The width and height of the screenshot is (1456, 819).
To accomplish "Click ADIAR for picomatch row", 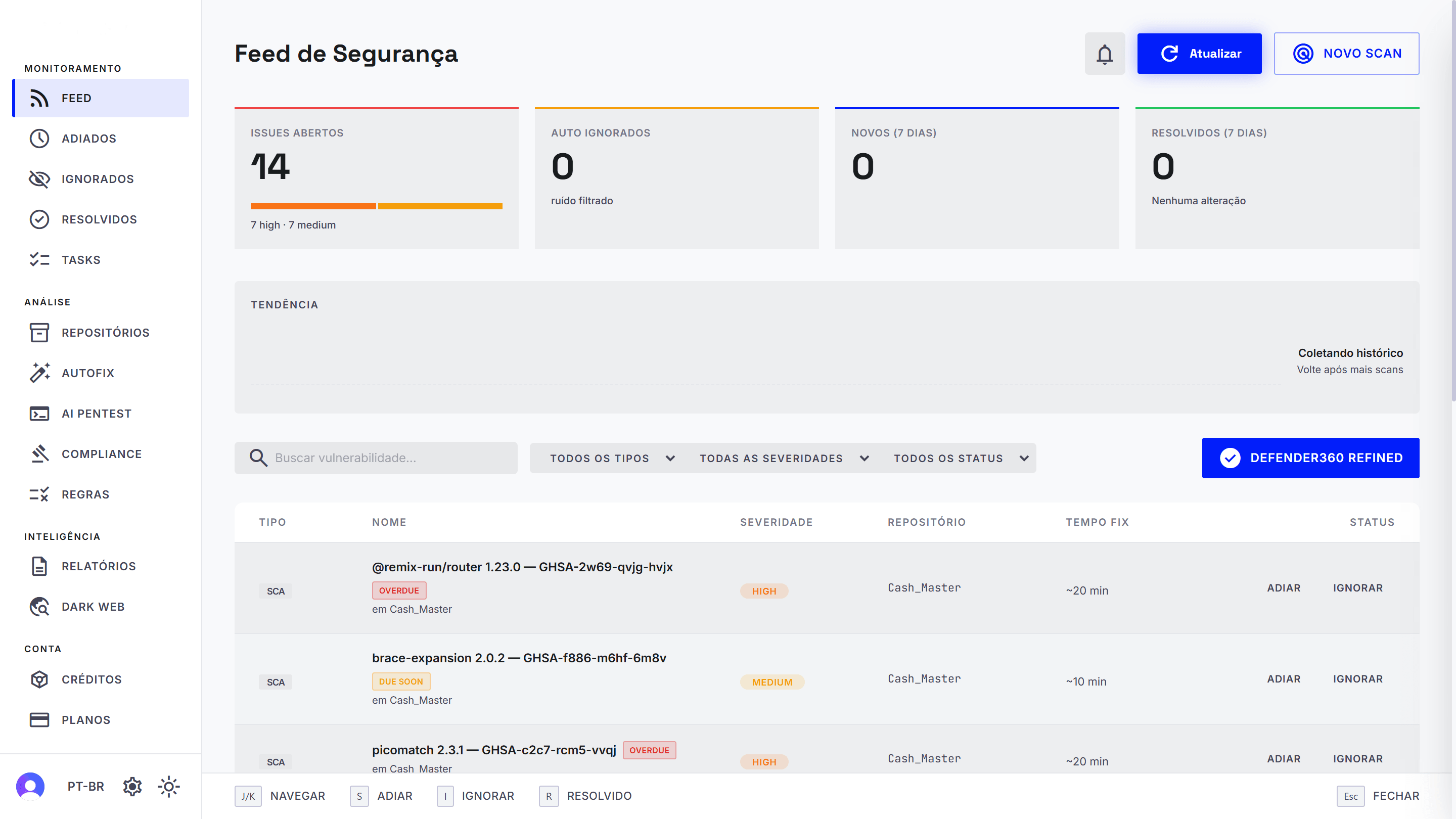I will [1284, 758].
